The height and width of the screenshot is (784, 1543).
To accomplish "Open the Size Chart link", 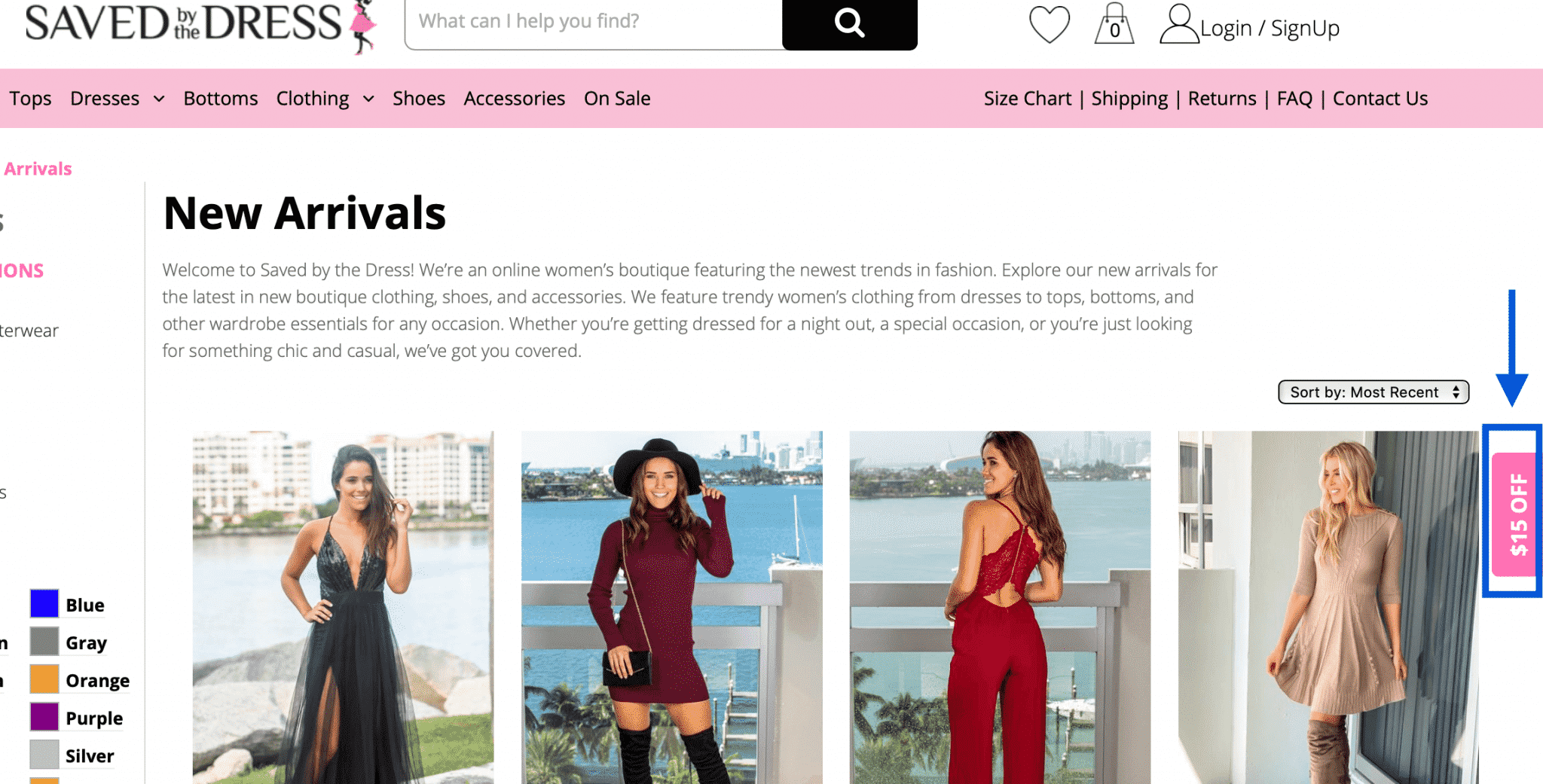I will 1027,99.
